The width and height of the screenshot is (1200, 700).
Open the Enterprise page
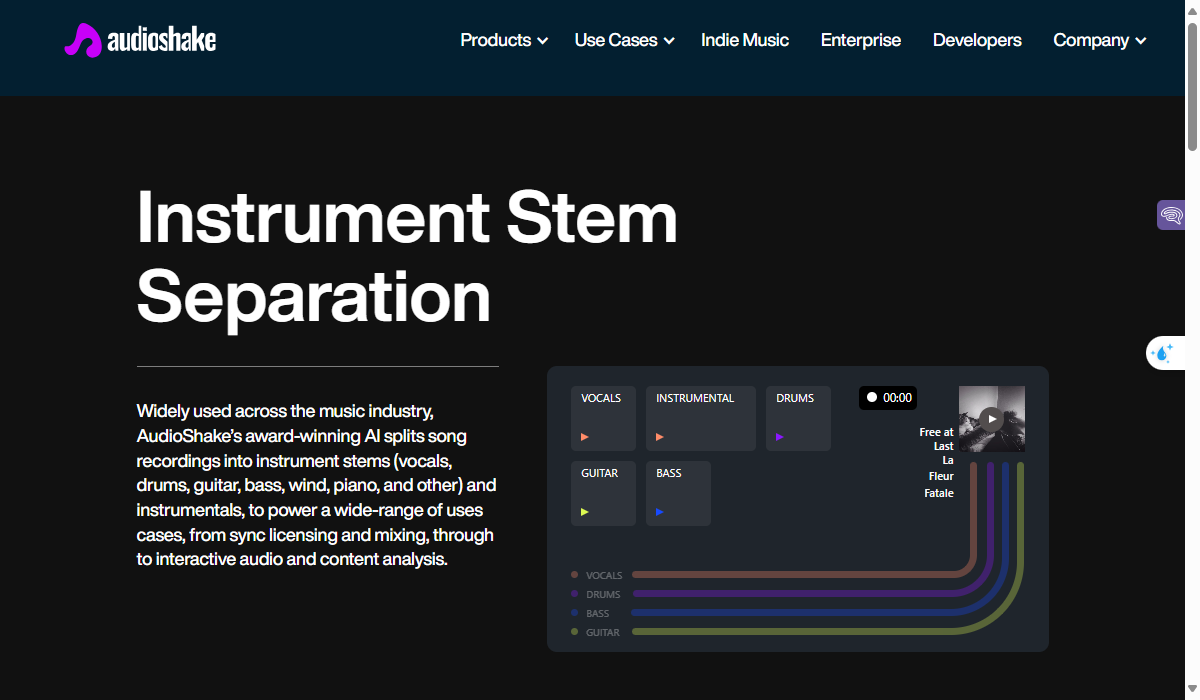point(861,40)
